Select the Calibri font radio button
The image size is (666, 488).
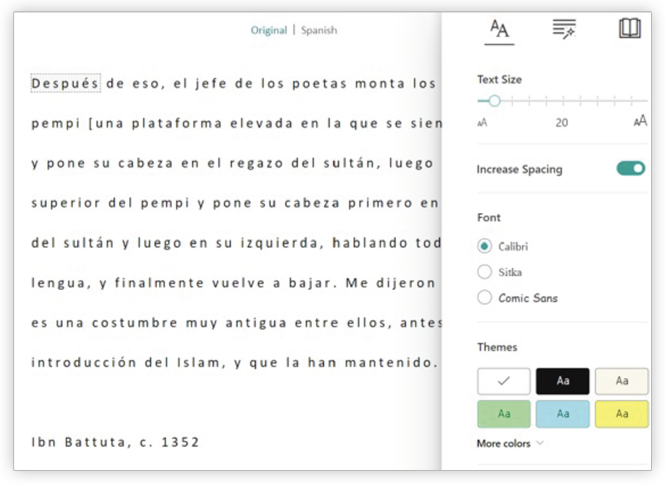[484, 246]
